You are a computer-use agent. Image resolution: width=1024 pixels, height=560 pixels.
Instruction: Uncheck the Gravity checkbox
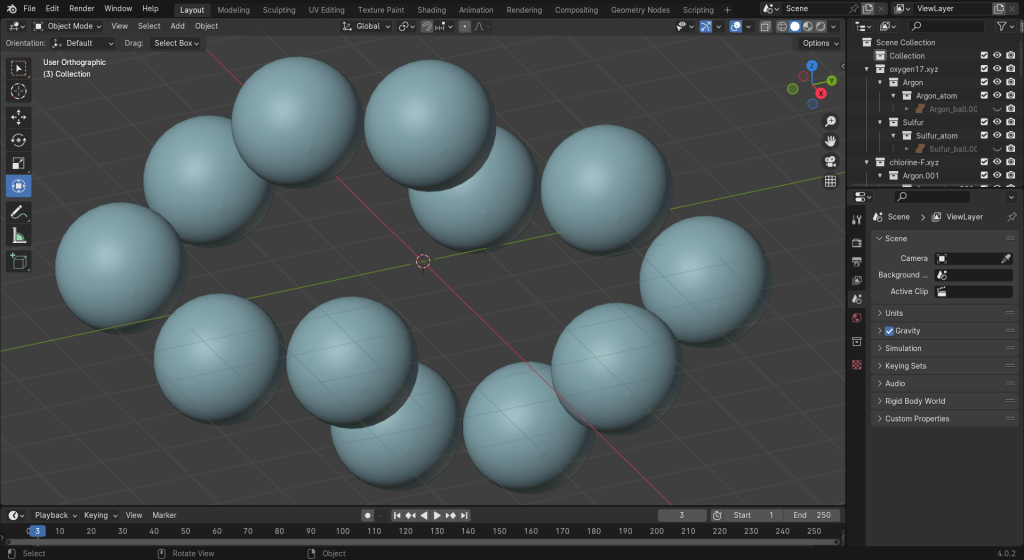pos(889,331)
